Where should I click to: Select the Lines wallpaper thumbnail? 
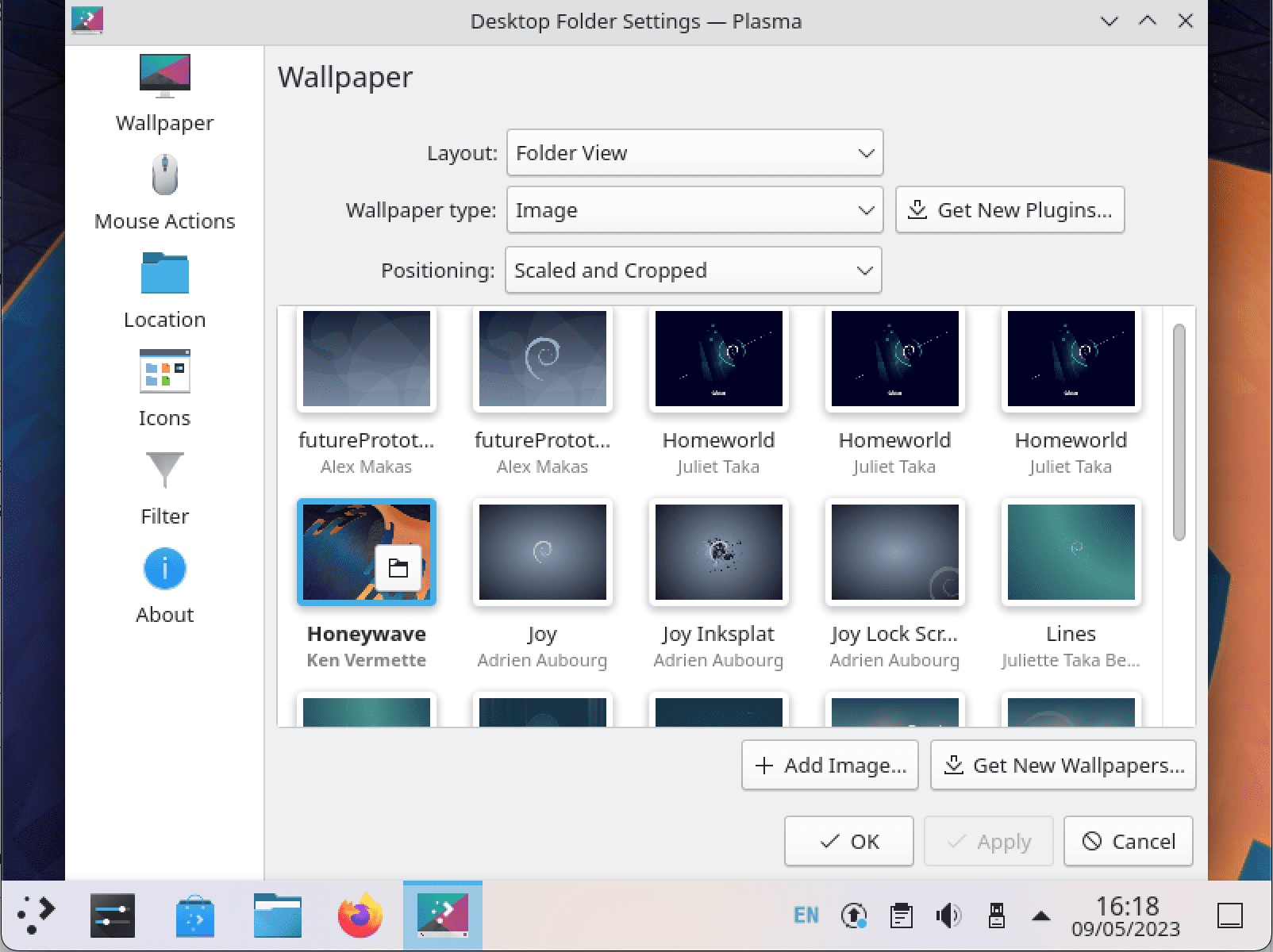pos(1071,552)
